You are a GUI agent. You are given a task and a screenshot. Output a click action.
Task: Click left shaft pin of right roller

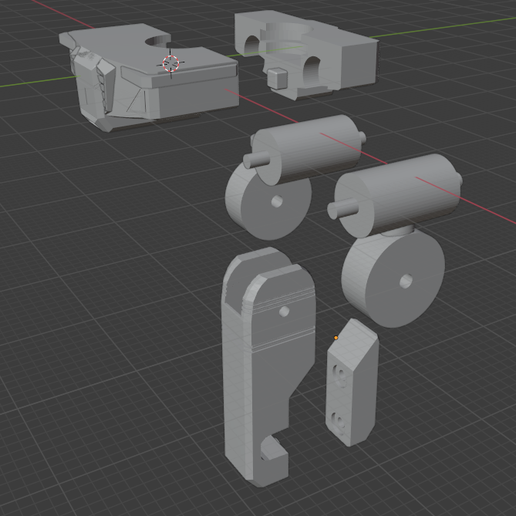point(343,209)
